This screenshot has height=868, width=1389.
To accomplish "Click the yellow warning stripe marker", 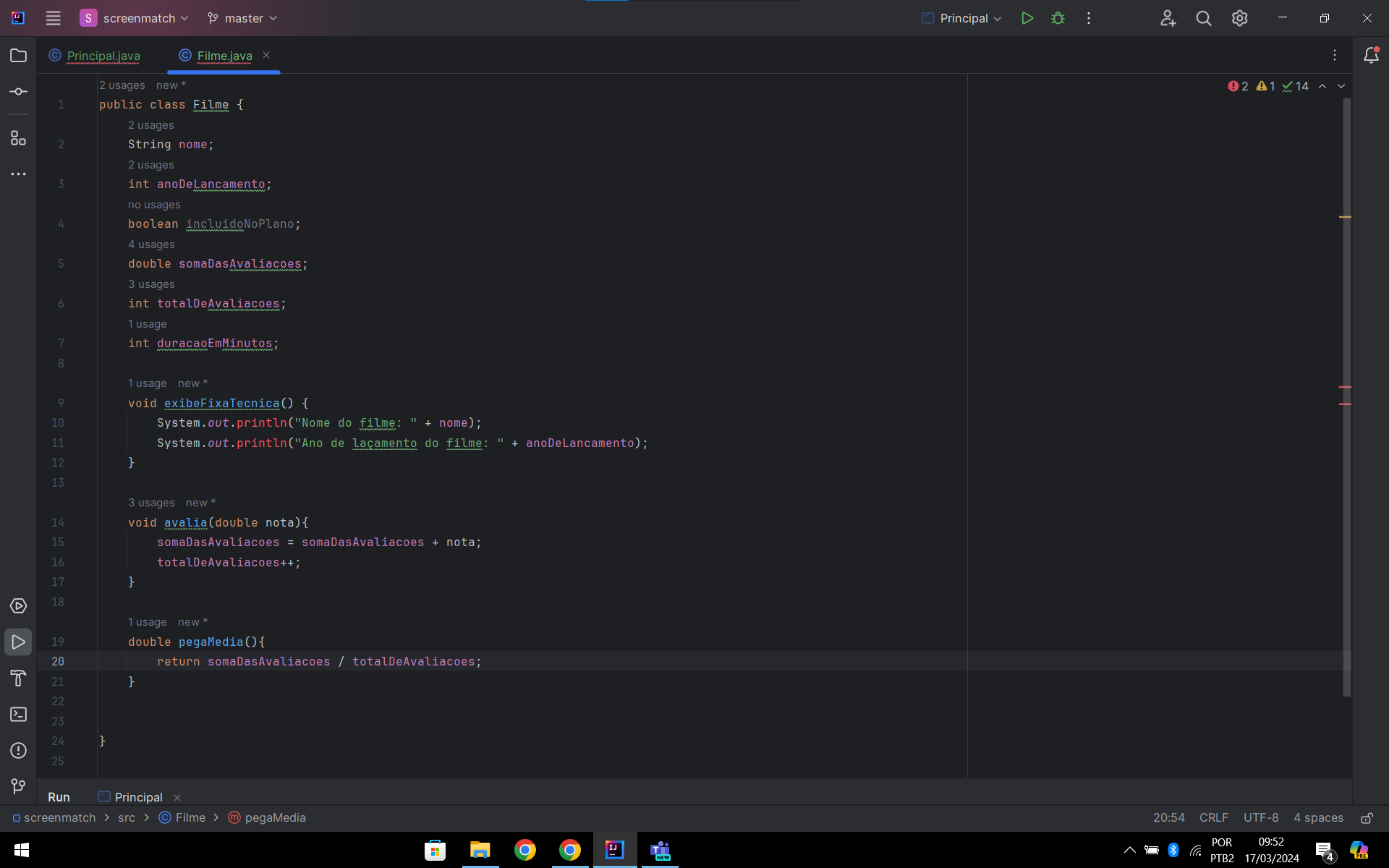I will click(1345, 217).
